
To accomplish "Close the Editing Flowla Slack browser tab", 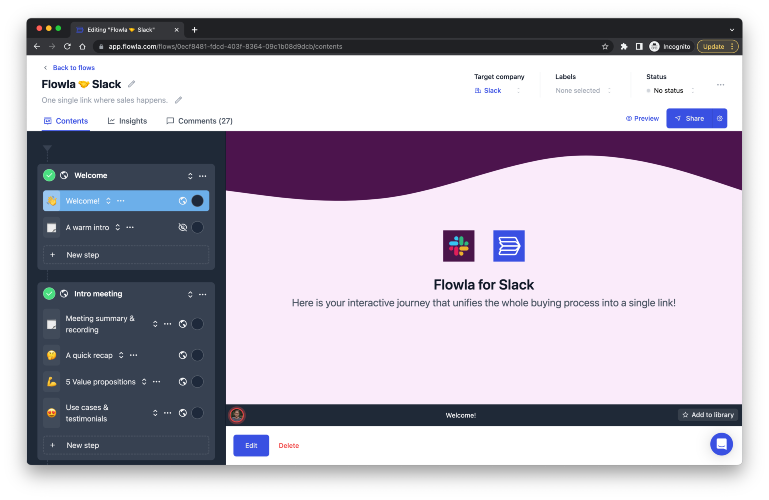I will (x=177, y=30).
